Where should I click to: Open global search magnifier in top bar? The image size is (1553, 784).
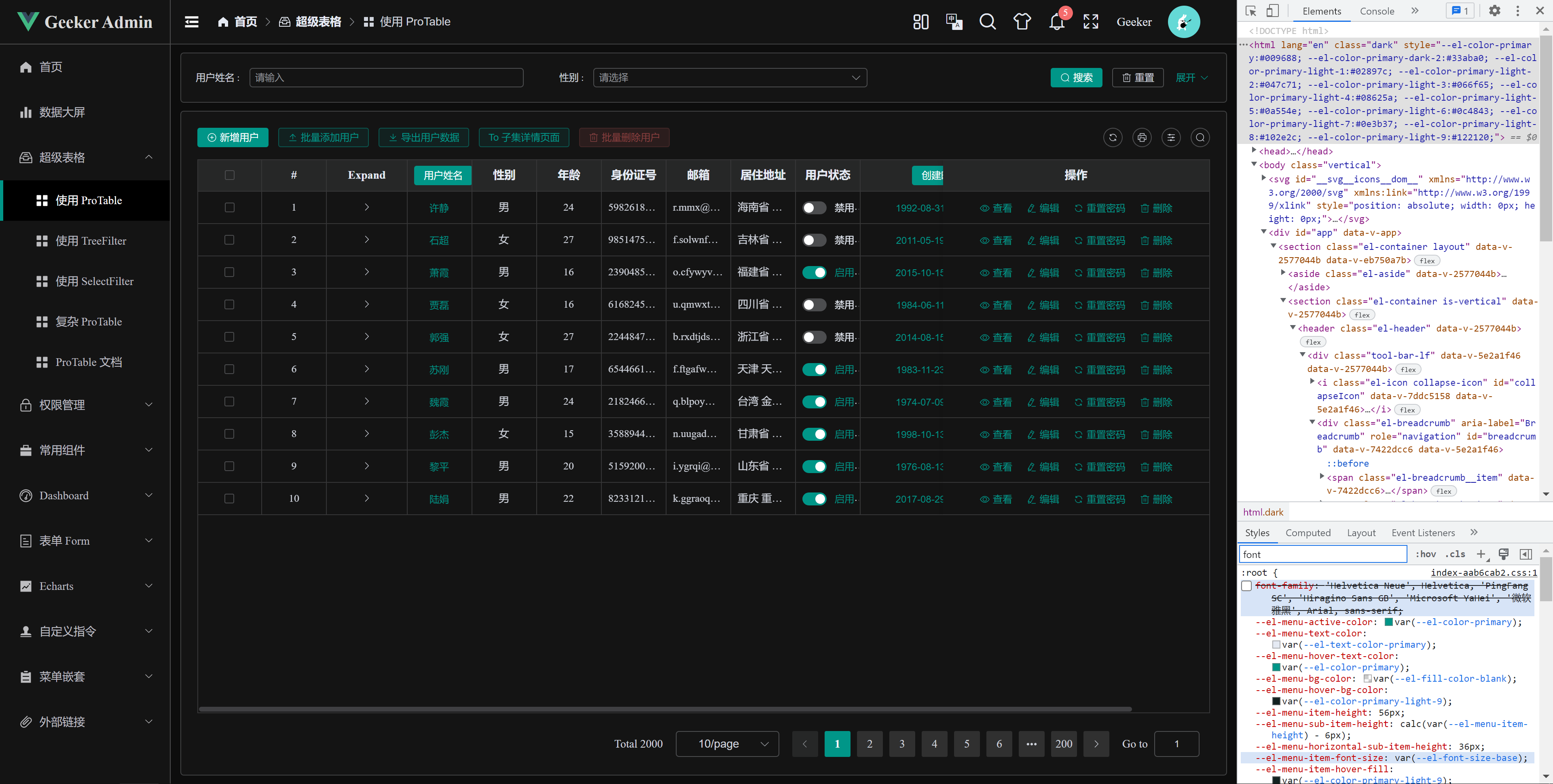[988, 22]
